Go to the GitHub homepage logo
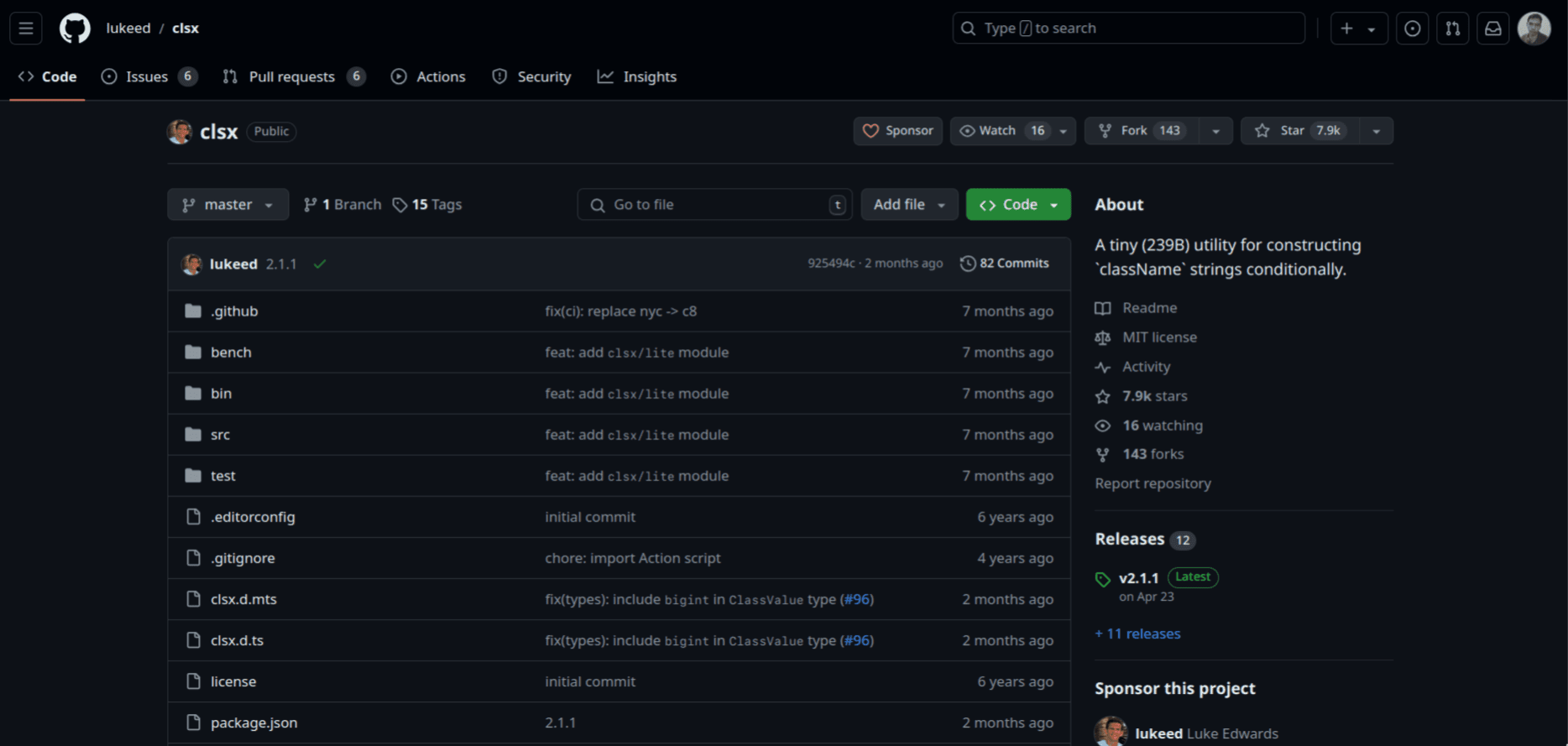This screenshot has width=1568, height=746. pyautogui.click(x=75, y=29)
